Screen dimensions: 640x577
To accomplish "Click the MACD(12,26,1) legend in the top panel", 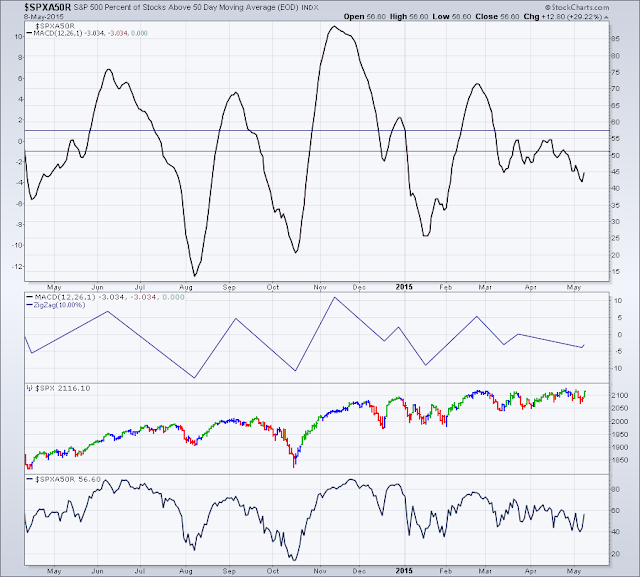I will (87, 33).
